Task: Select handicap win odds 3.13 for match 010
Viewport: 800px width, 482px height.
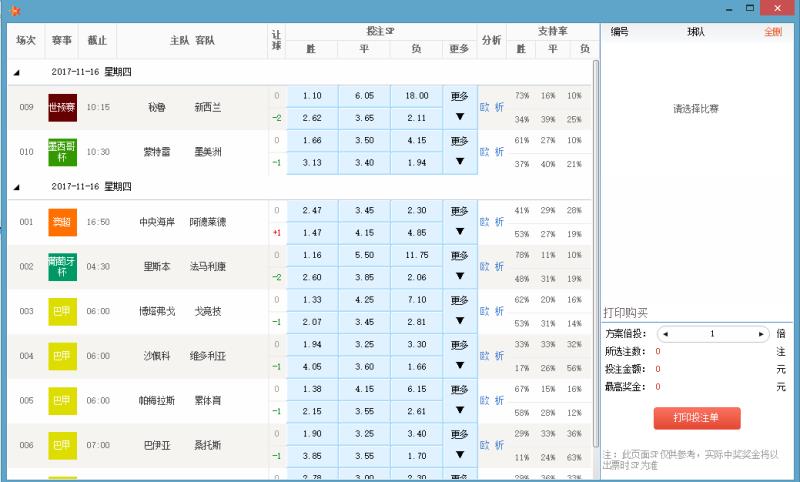Action: point(312,163)
